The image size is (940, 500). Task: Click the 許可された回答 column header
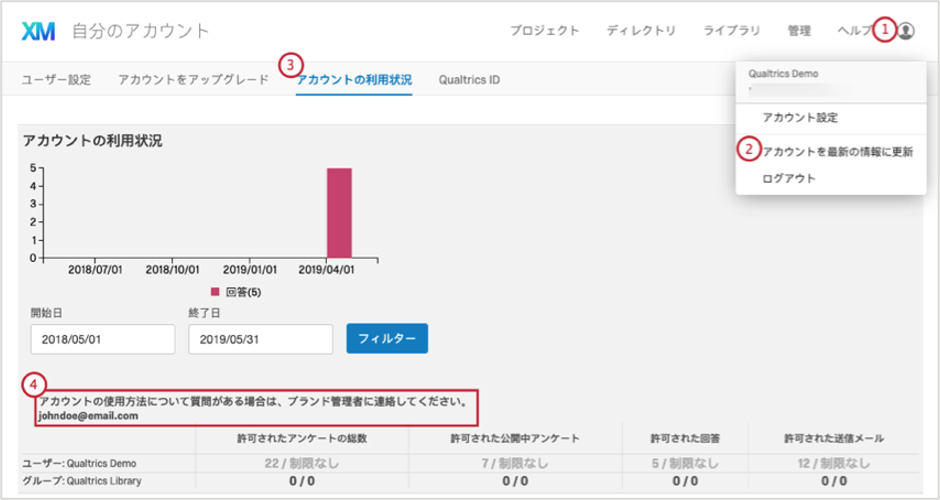pos(685,438)
